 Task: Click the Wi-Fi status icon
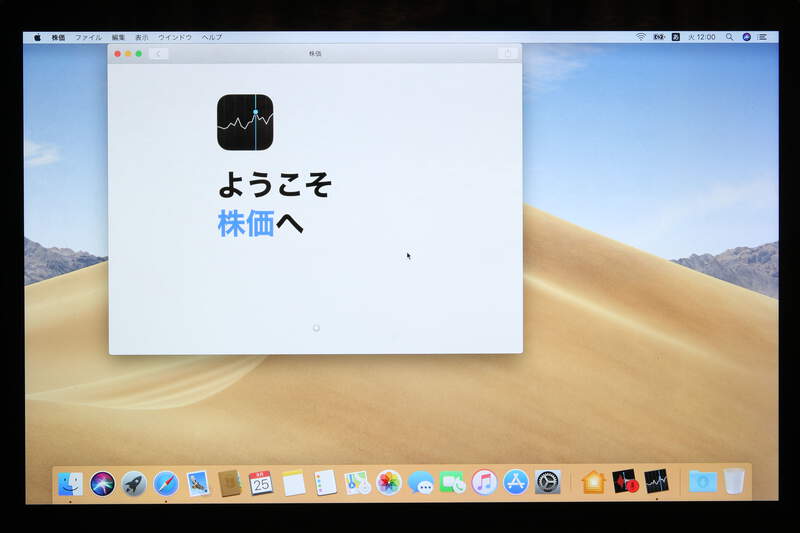pos(641,37)
